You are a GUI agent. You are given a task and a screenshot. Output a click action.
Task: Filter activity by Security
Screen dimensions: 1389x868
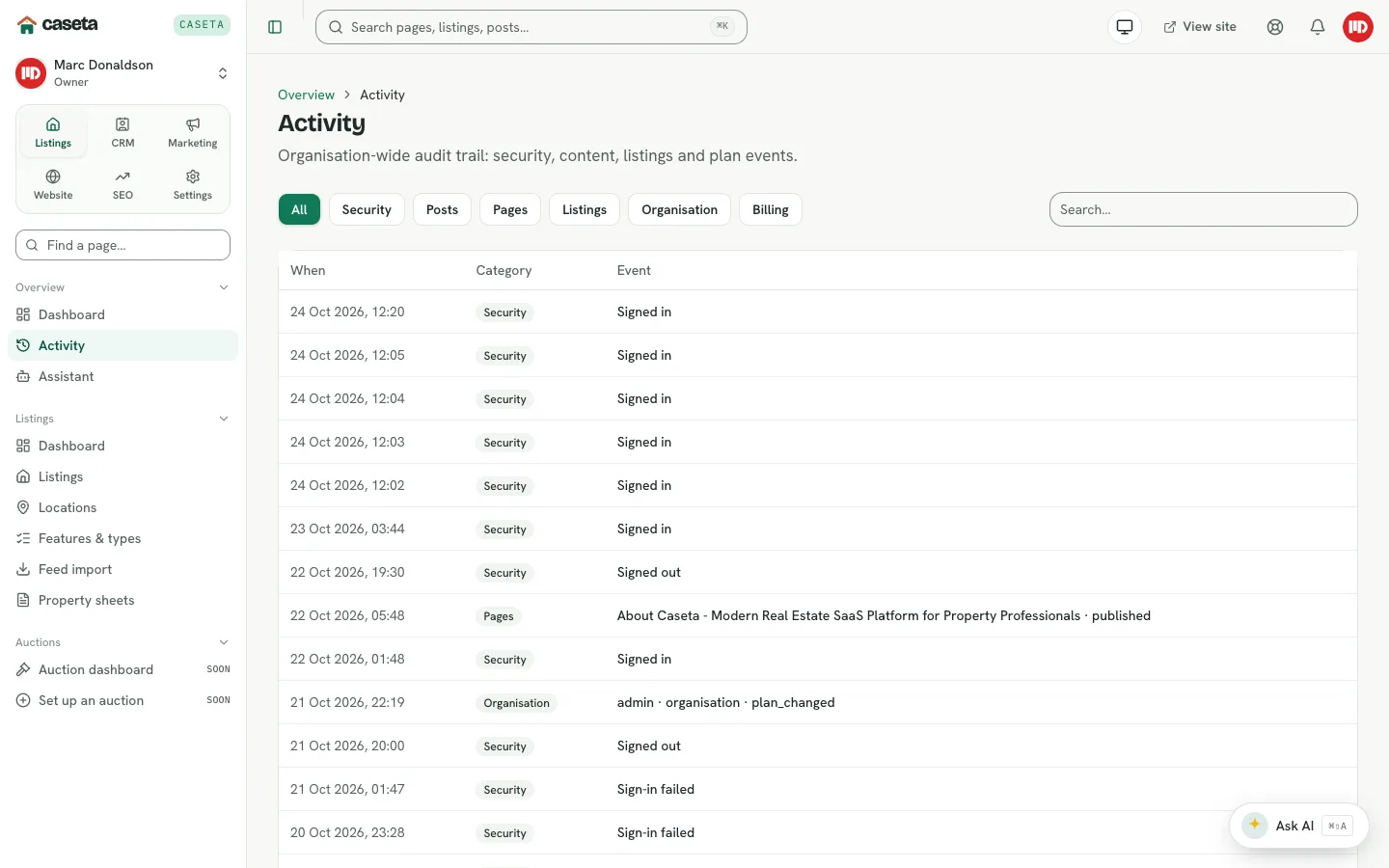click(x=367, y=209)
